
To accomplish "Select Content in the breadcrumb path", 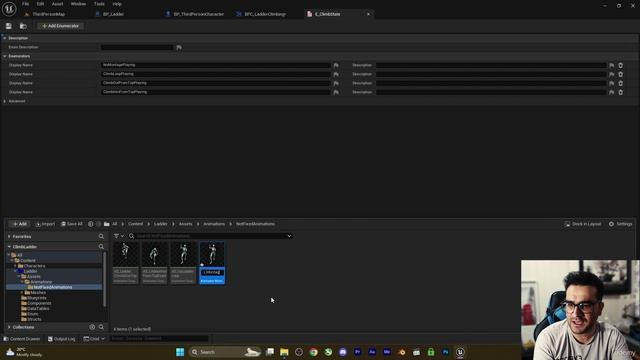I will [x=136, y=224].
